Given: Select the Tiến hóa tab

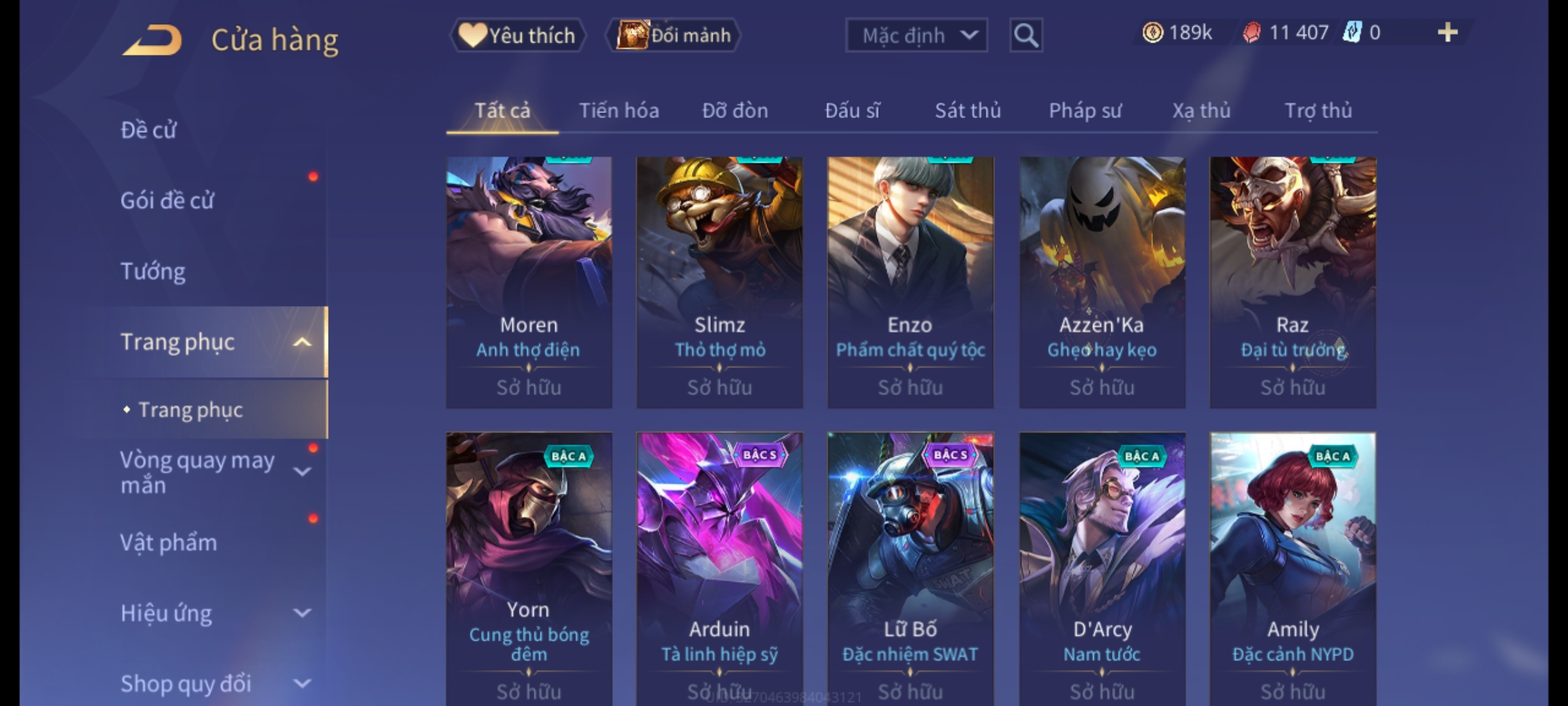Looking at the screenshot, I should pyautogui.click(x=619, y=110).
